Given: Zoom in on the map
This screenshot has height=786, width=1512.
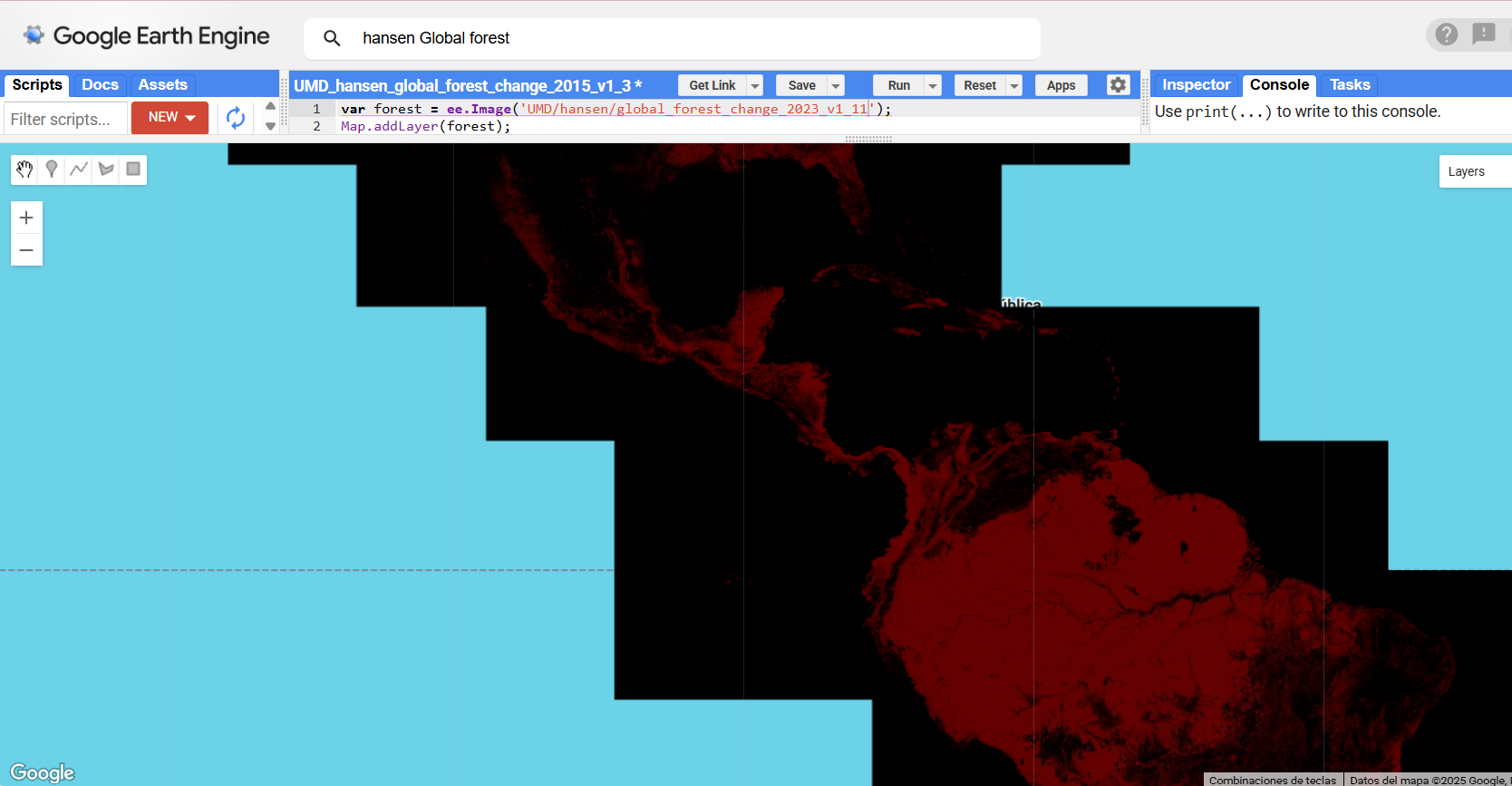Looking at the screenshot, I should (x=26, y=218).
